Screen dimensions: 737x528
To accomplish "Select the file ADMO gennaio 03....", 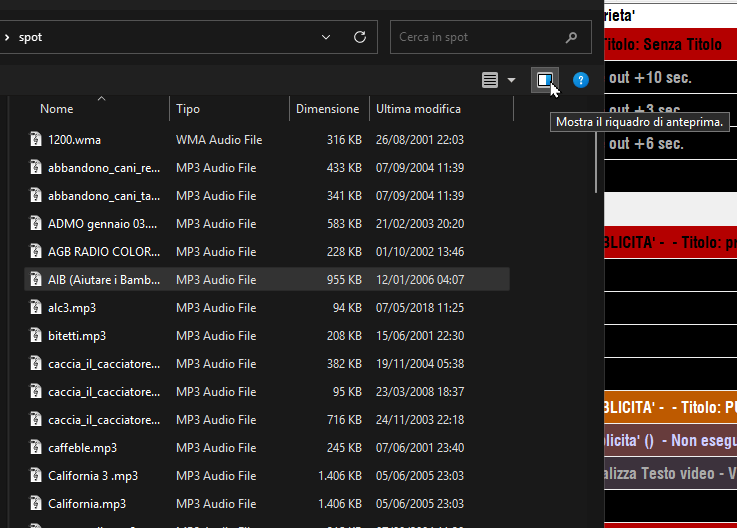I will 102,224.
